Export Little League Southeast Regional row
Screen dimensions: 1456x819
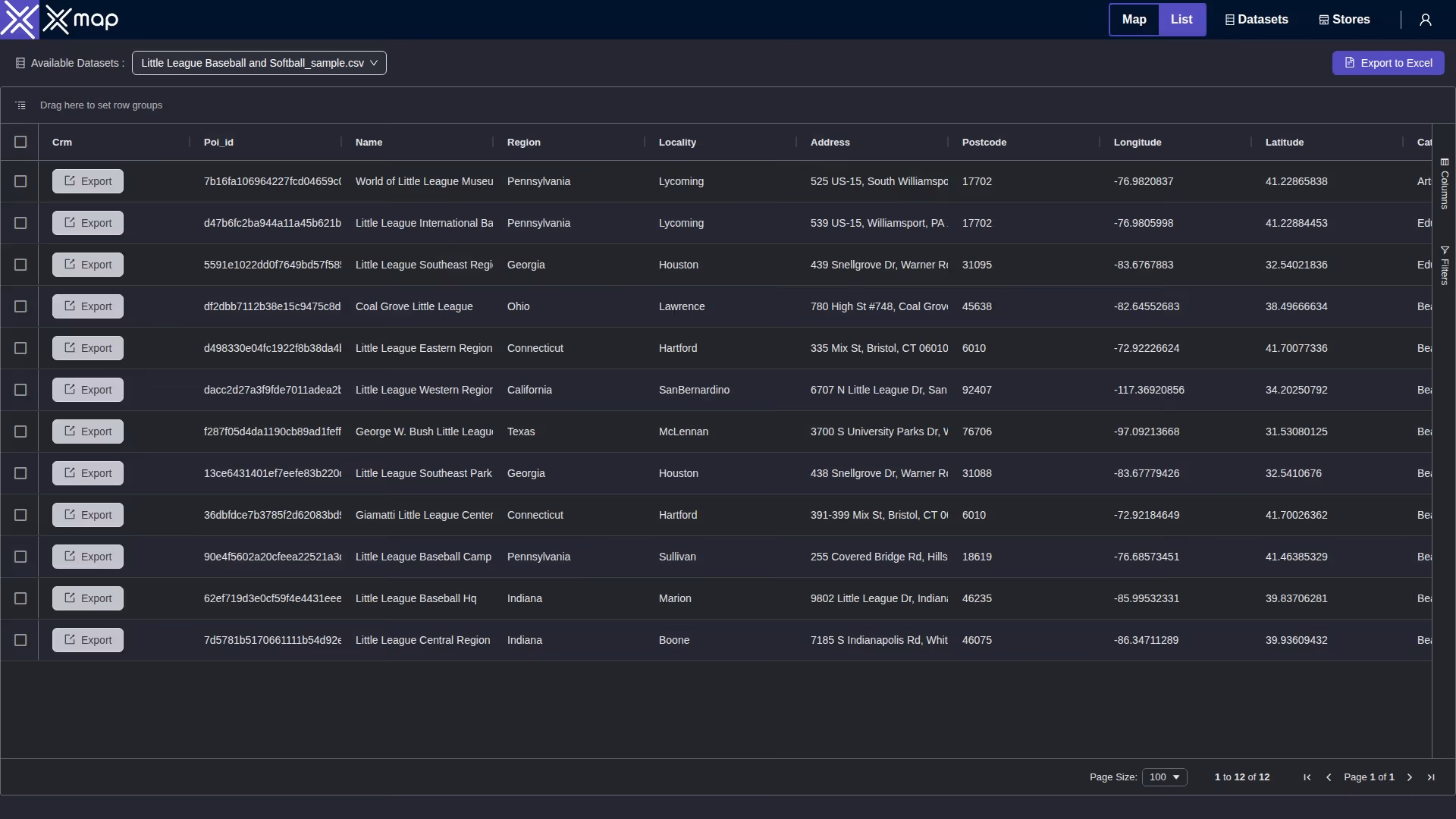(x=88, y=265)
